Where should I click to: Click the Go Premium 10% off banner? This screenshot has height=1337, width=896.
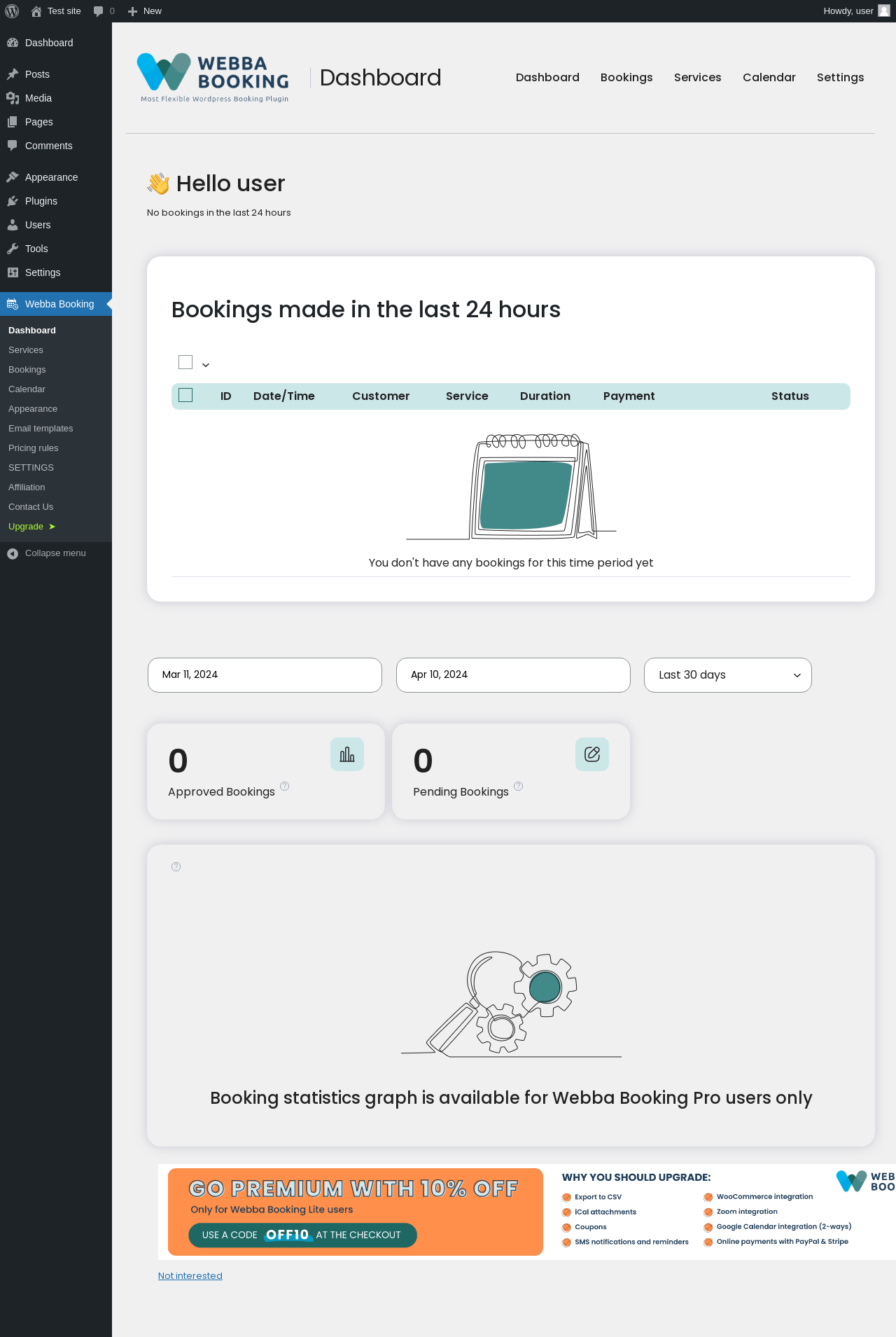[356, 1212]
